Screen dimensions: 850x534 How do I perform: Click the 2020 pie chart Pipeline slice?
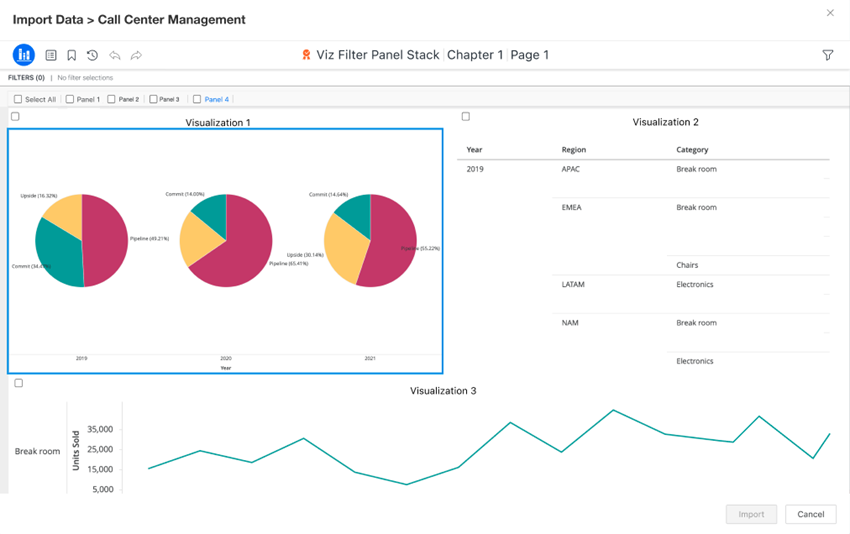point(240,255)
